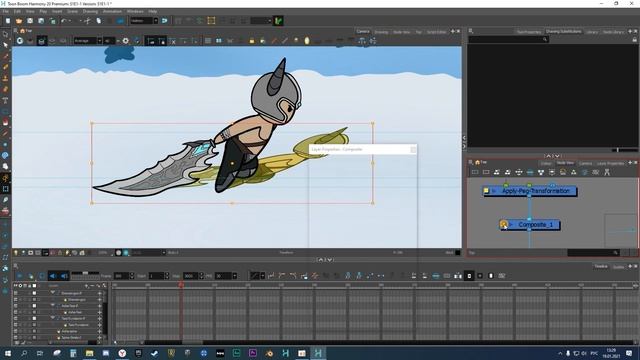Switch to Layer Properties tab in Node View panel
640x360 pixels.
tap(610, 163)
